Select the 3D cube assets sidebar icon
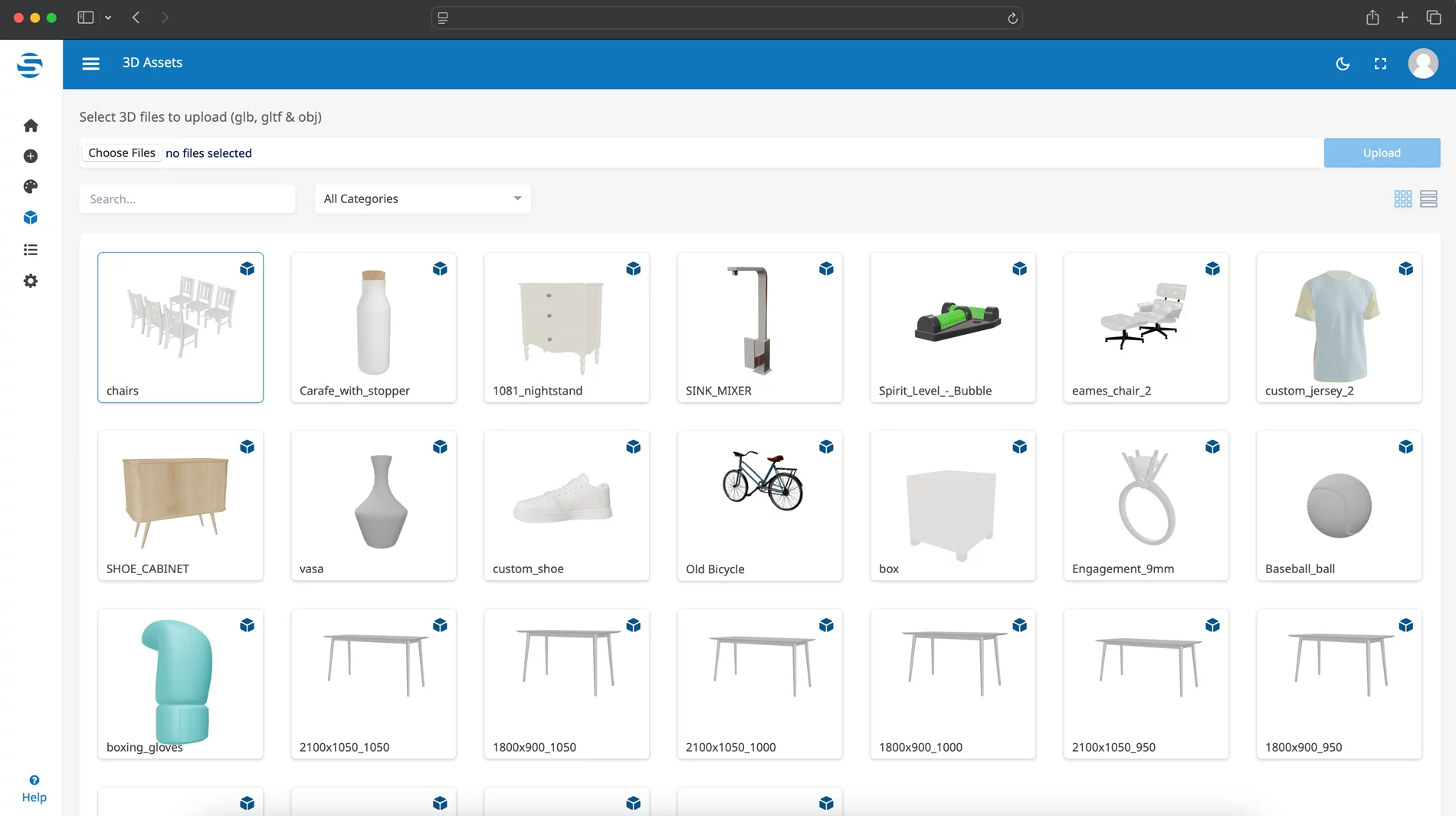The image size is (1456, 816). 31,218
